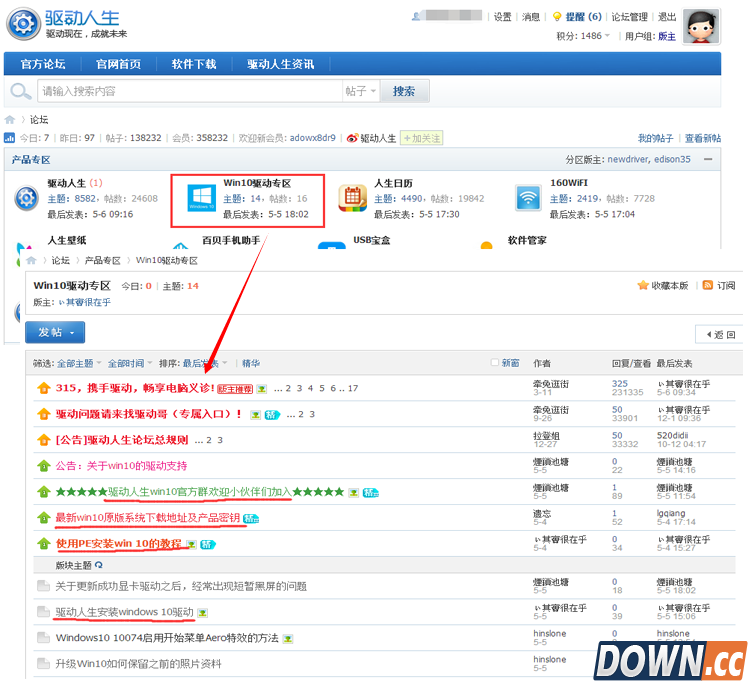753x686 pixels.
Task: Open the 驱动人生 board gear icon
Action: (x=26, y=198)
